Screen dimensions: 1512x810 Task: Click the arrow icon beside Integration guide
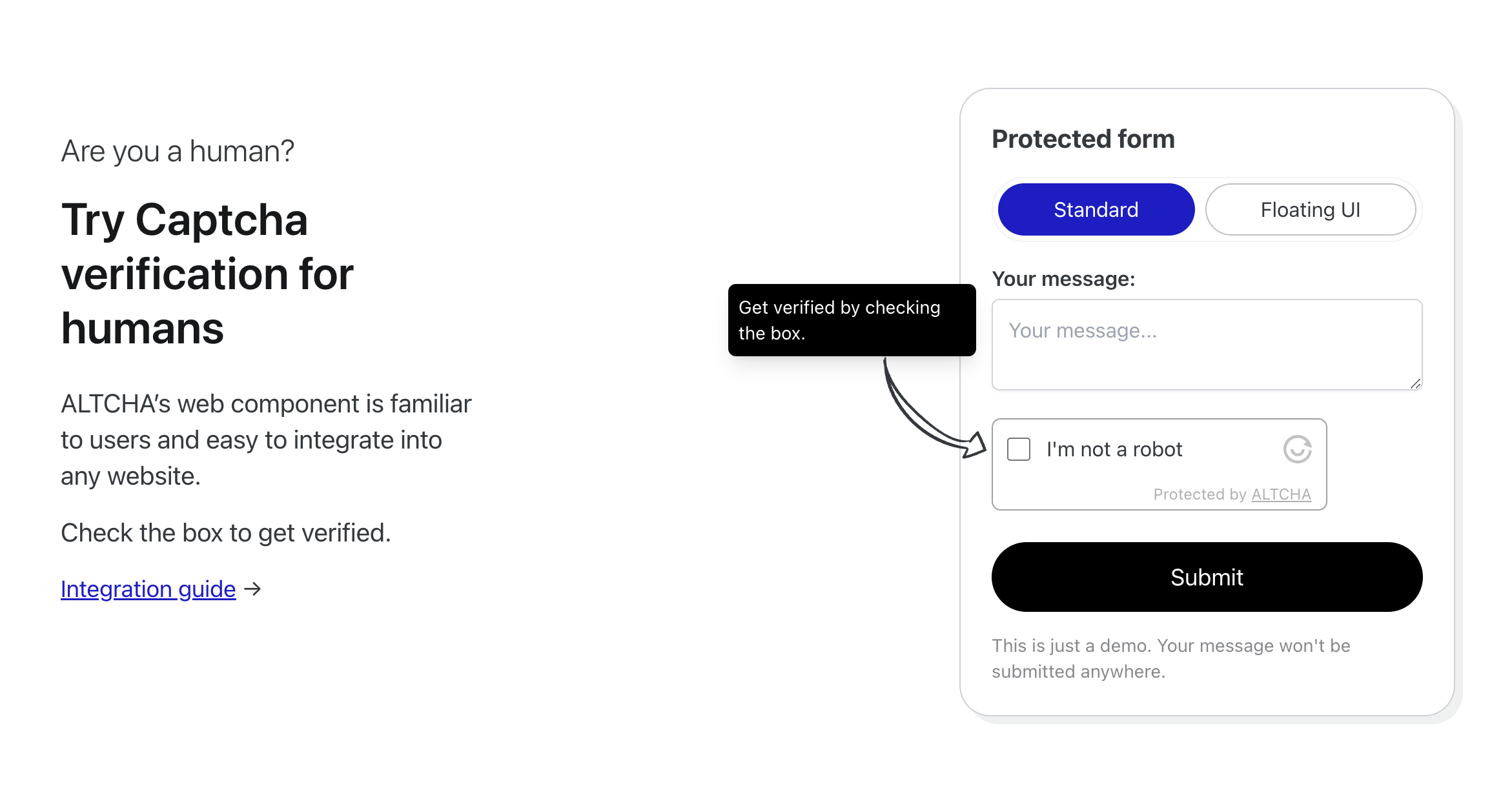pos(253,589)
